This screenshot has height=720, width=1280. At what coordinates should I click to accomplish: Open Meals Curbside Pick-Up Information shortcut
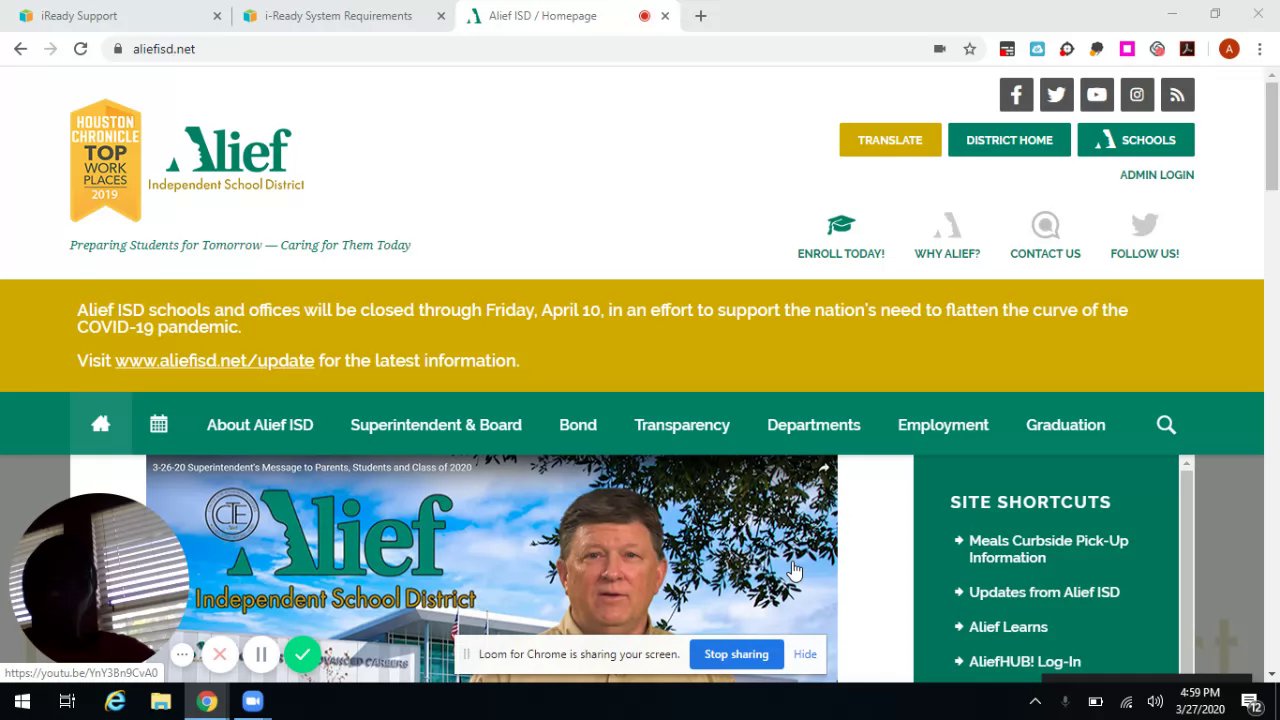coord(1048,549)
